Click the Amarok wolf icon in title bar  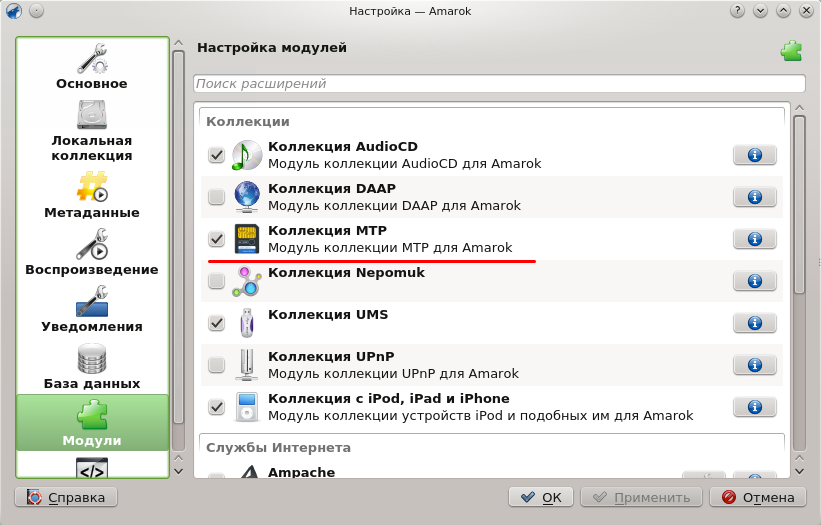coord(14,10)
